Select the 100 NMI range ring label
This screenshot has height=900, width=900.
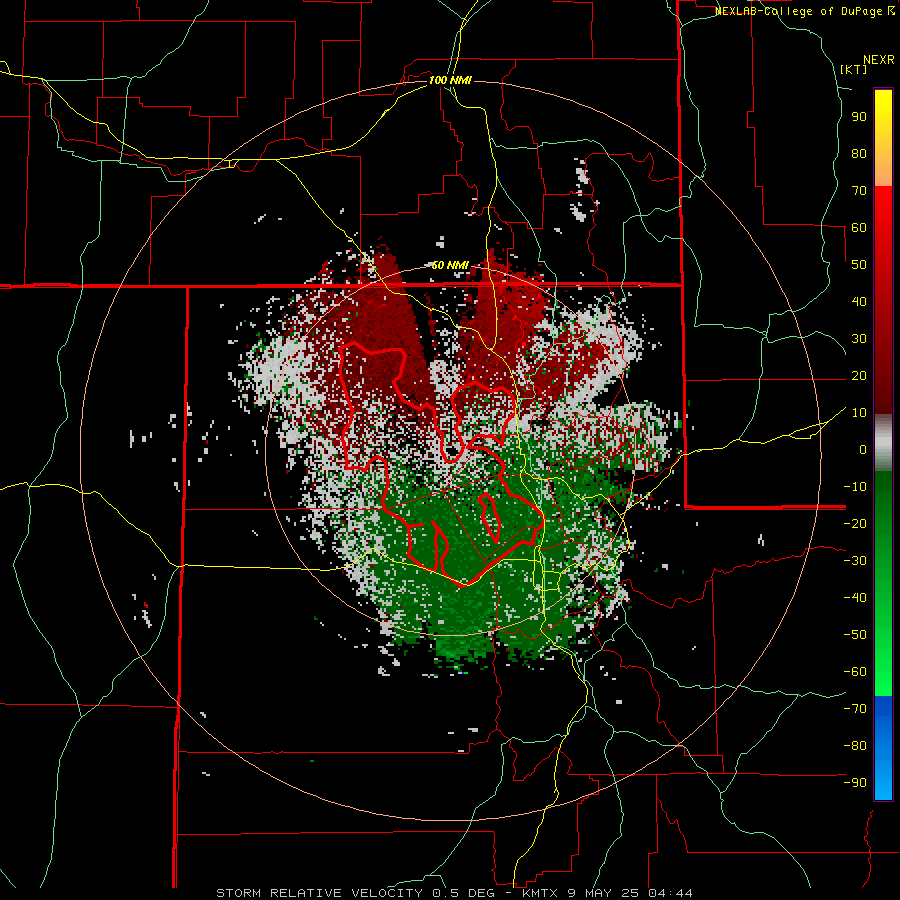click(x=450, y=80)
